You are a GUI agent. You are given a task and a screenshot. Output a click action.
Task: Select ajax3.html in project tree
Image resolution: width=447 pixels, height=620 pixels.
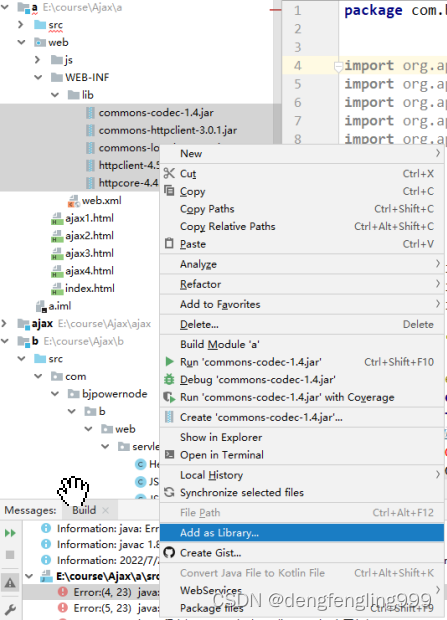[x=89, y=253]
